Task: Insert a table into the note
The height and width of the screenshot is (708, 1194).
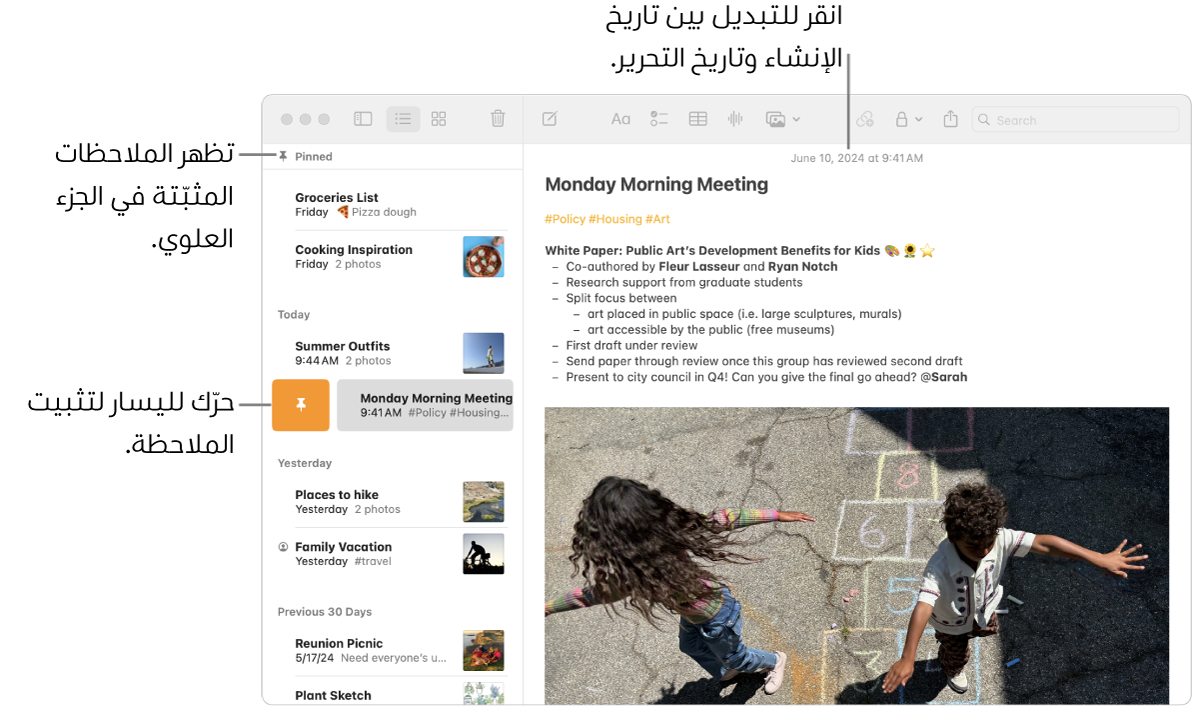Action: coord(698,119)
